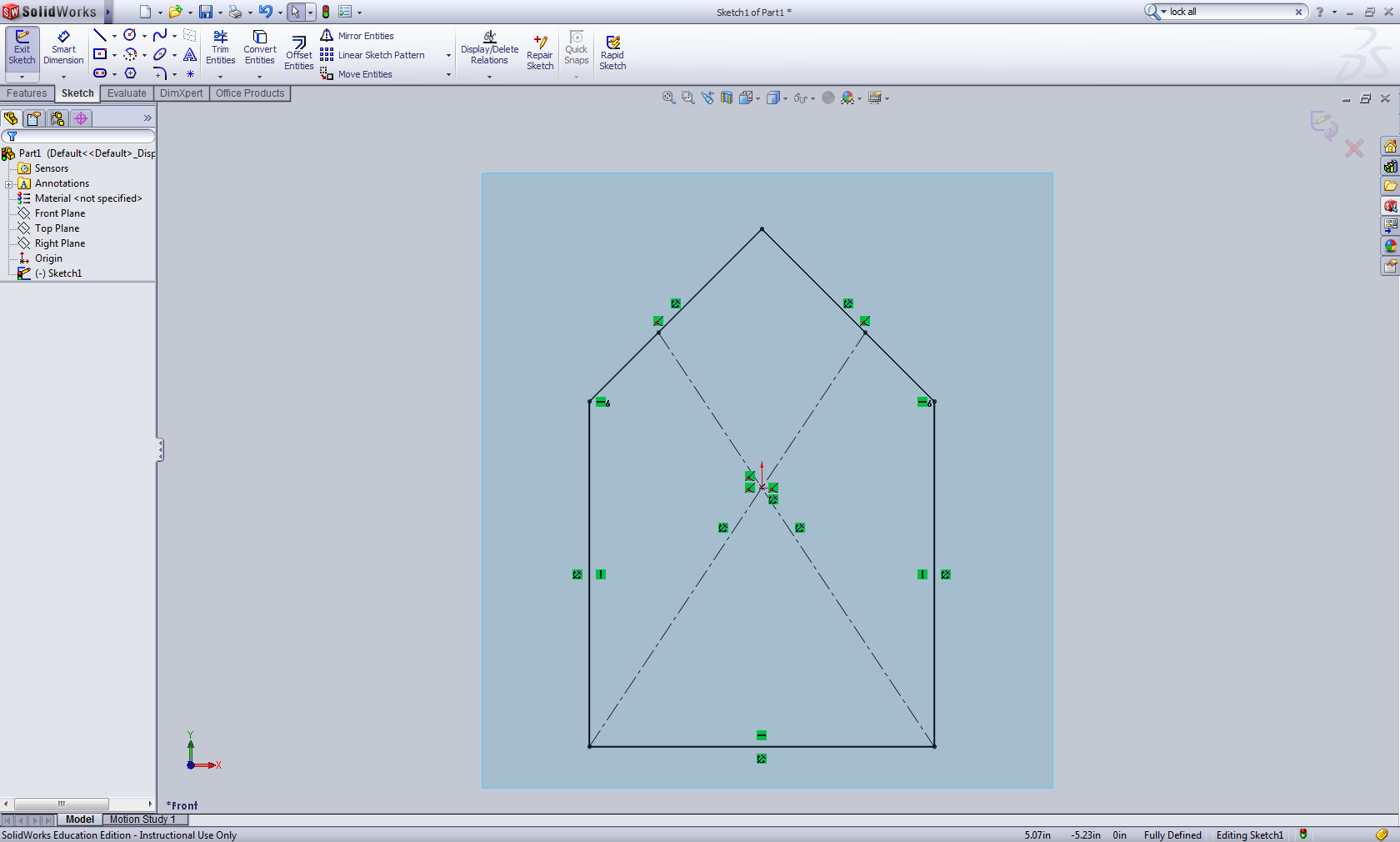Click the Trim Entities tool
This screenshot has height=842, width=1400.
click(x=221, y=49)
